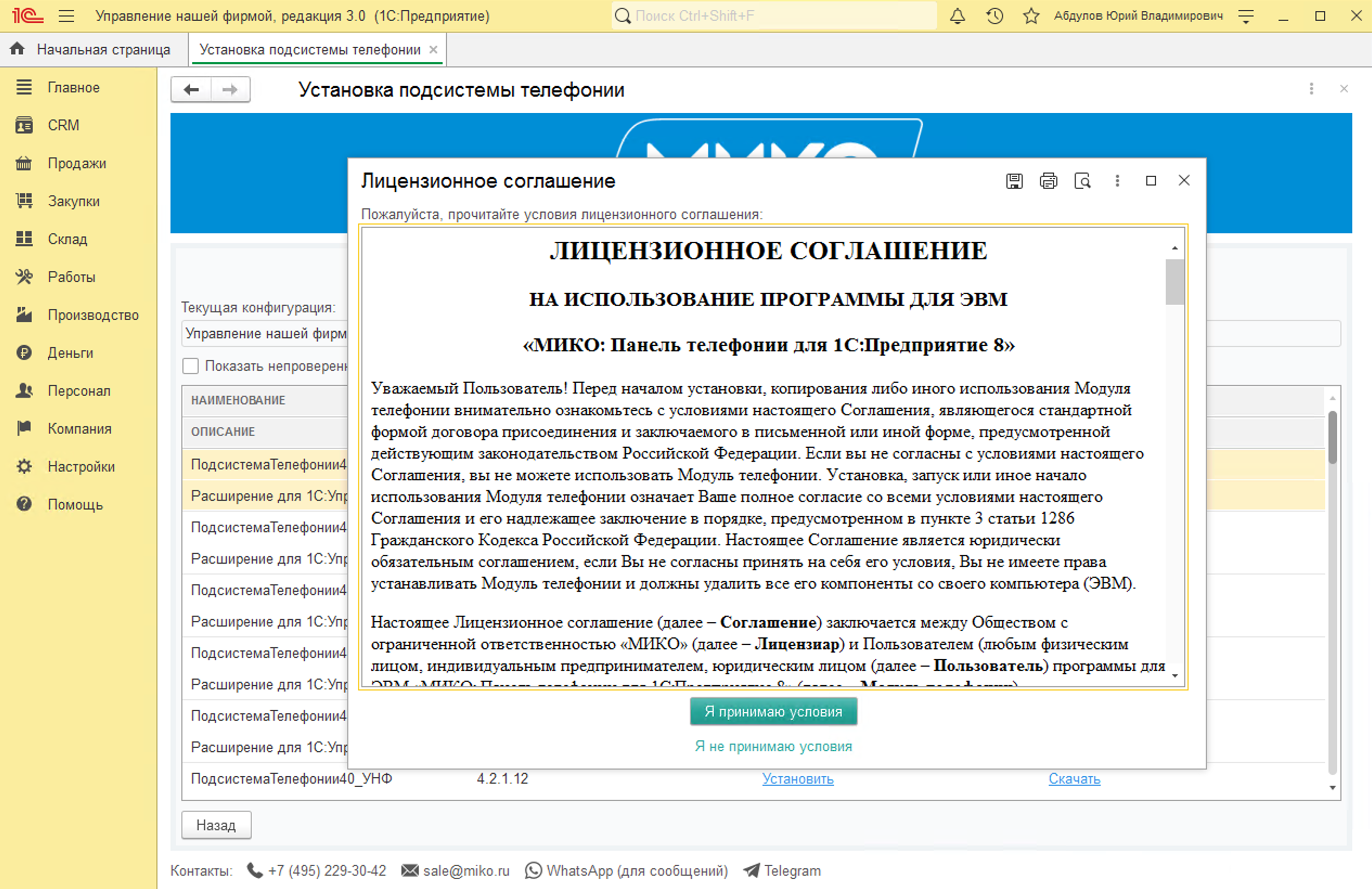The image size is (1372, 889).
Task: Open history using the clock icon
Action: pos(994,16)
